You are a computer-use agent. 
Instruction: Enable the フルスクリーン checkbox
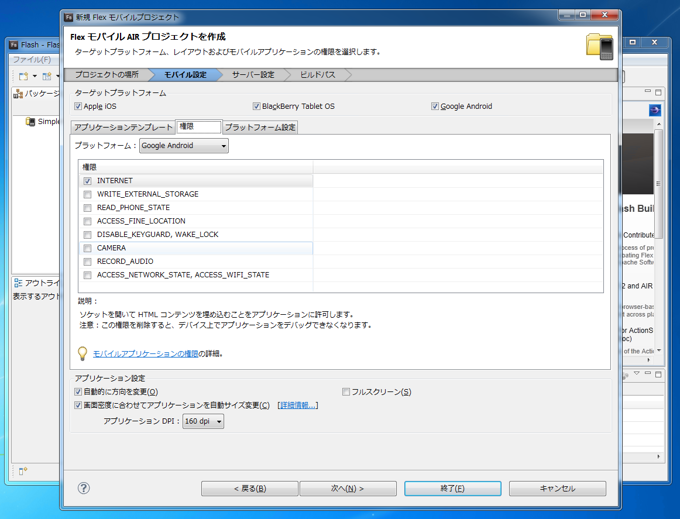346,392
